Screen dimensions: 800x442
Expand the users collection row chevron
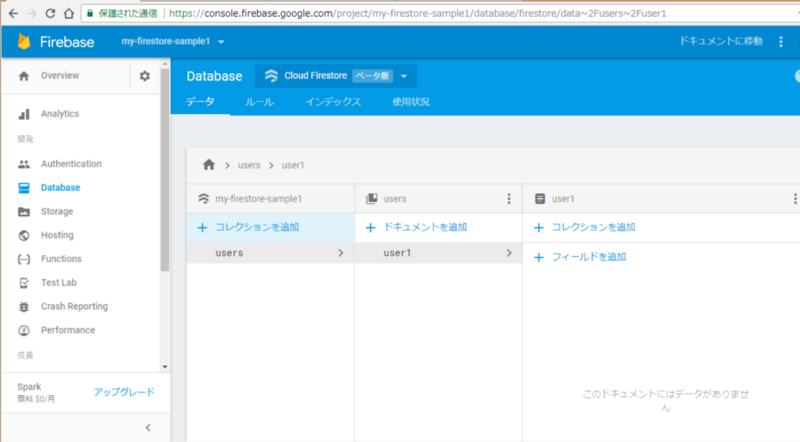(x=341, y=253)
